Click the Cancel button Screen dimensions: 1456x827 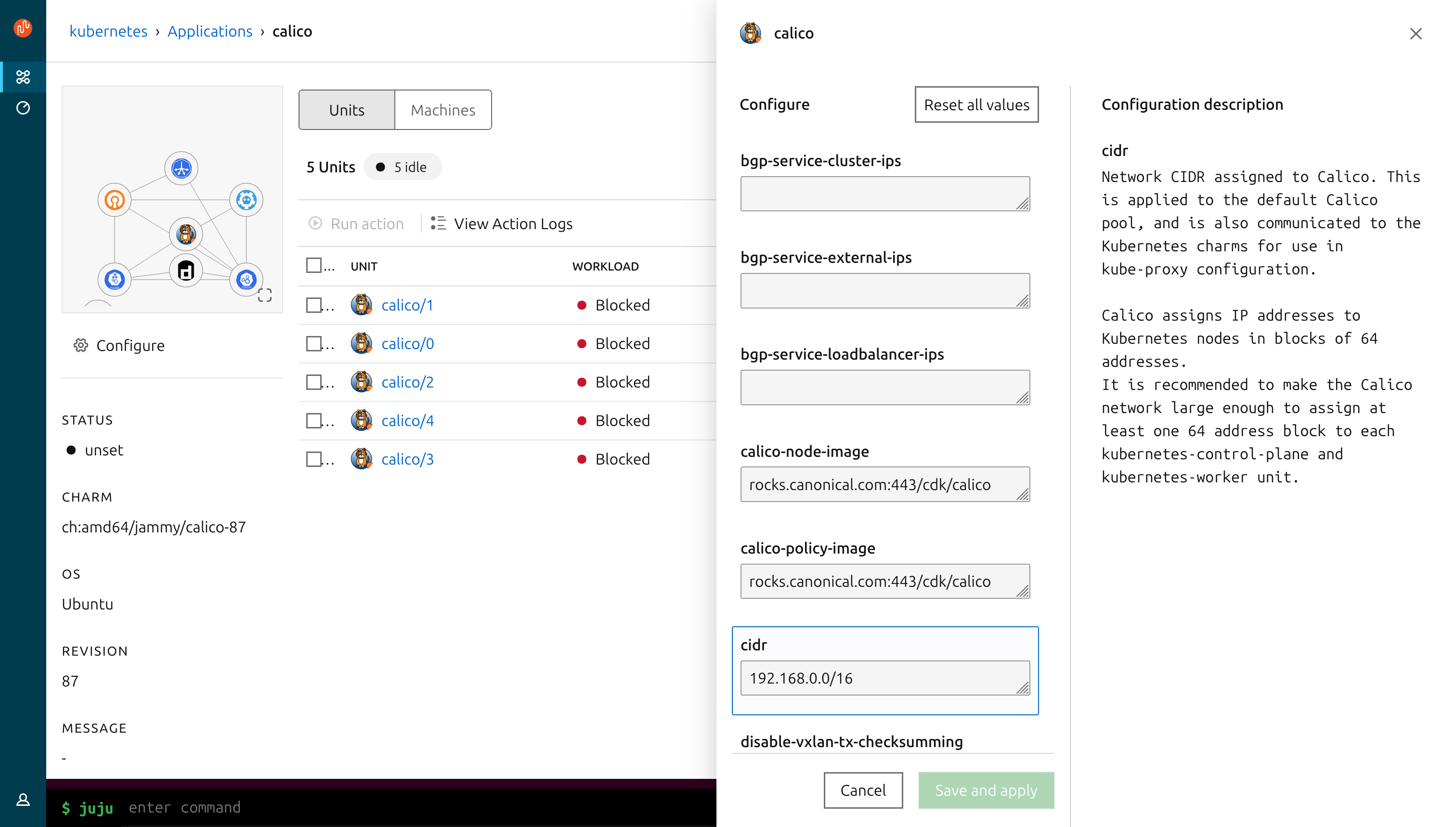[863, 790]
